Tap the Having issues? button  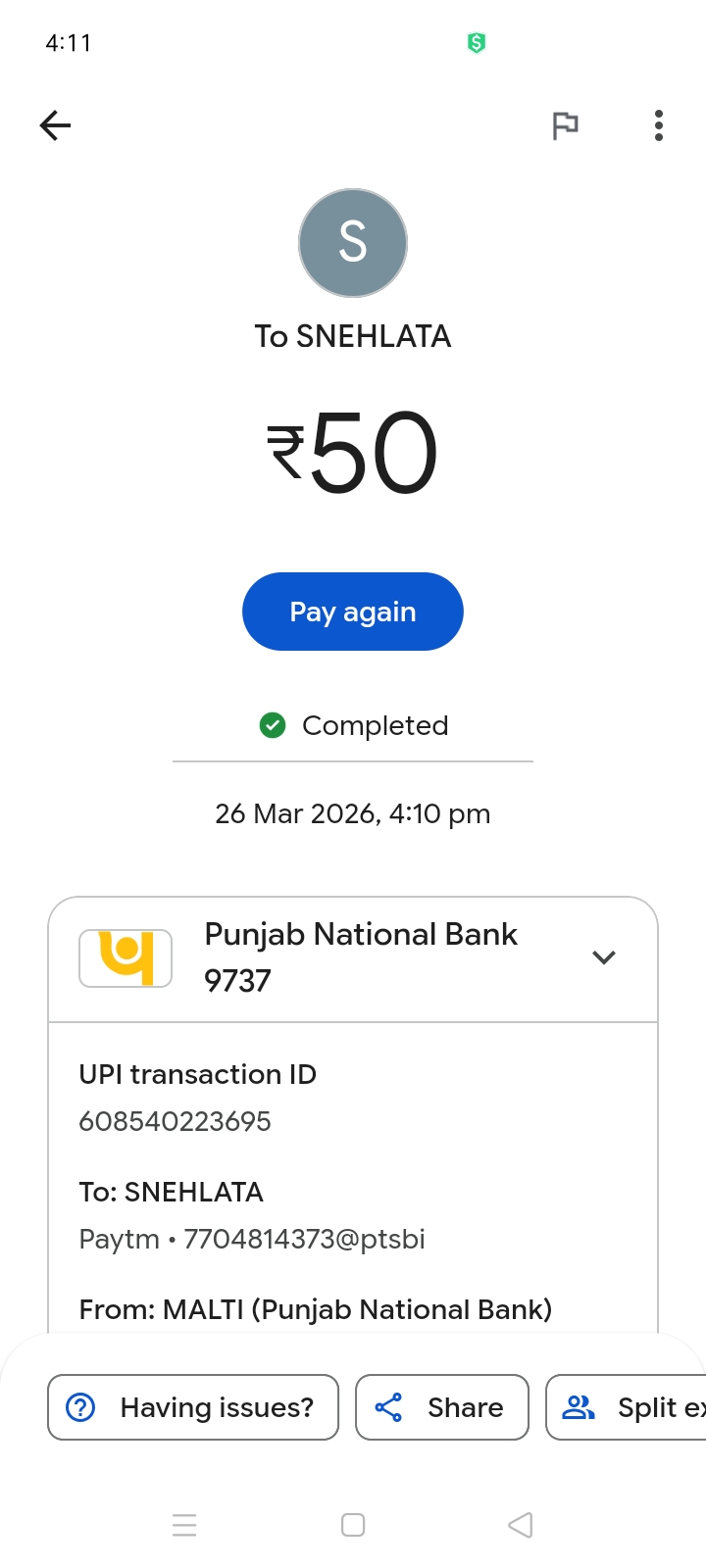coord(193,1407)
